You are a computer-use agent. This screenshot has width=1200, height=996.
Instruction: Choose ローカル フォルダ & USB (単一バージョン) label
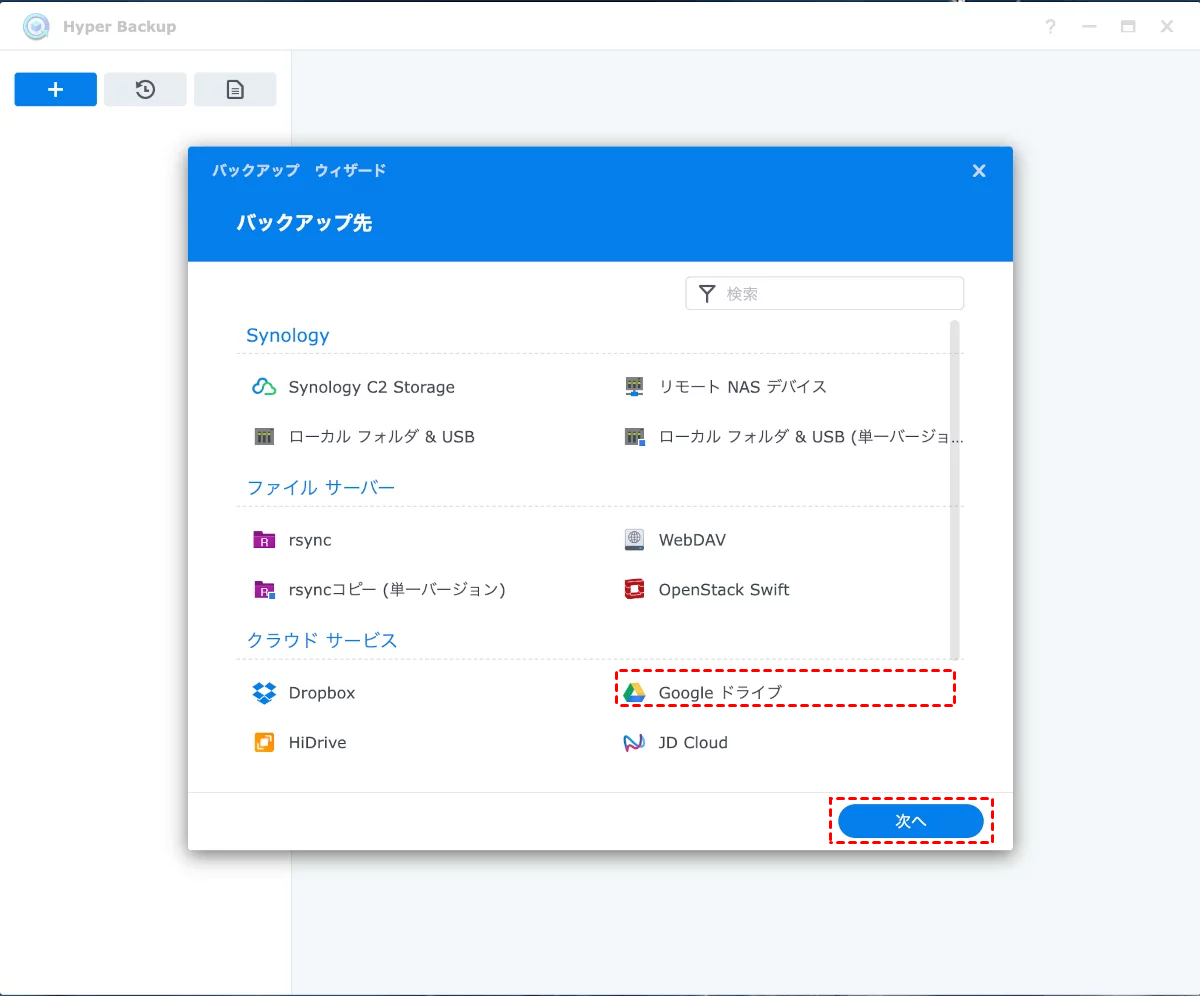pos(811,437)
